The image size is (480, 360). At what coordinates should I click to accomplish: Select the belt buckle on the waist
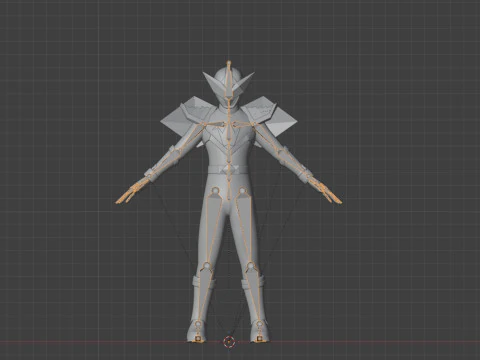pos(229,169)
